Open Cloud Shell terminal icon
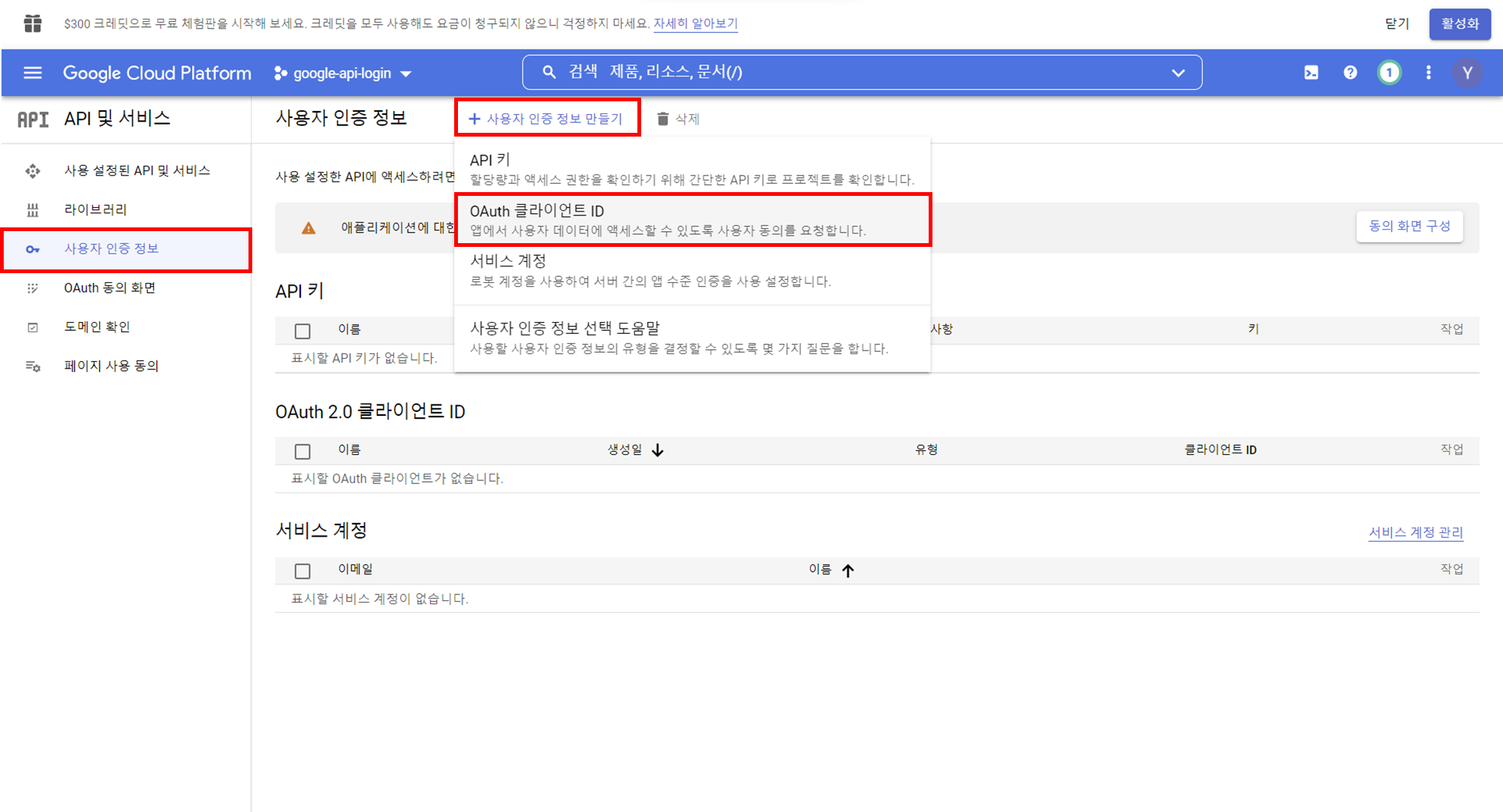 [x=1311, y=73]
